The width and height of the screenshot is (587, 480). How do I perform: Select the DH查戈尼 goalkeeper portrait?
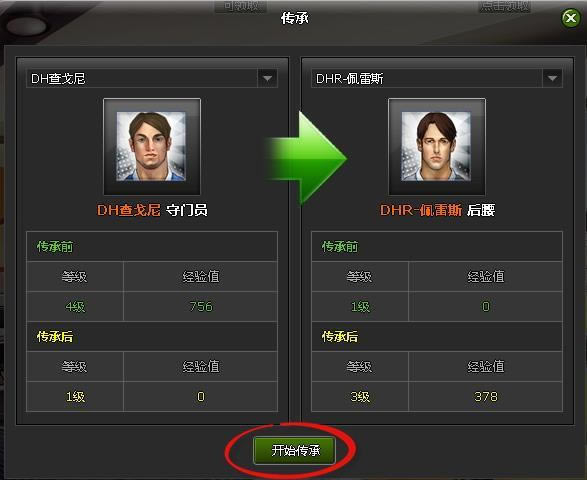pos(152,146)
